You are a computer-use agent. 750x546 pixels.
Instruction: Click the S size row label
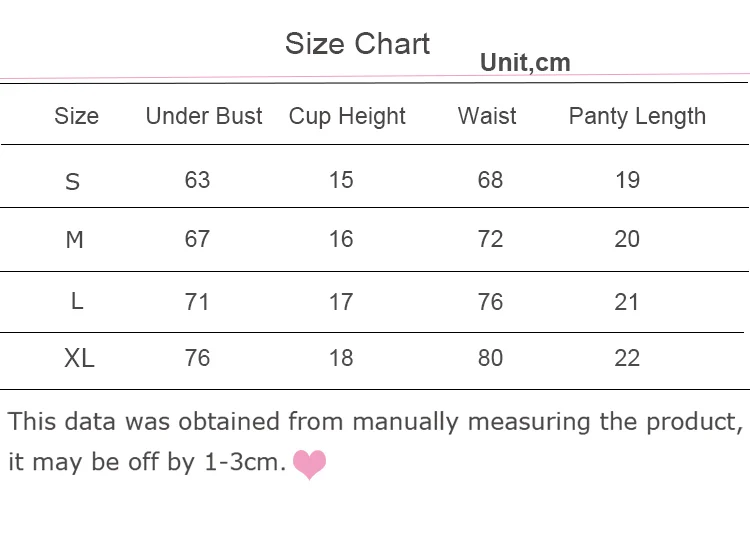[72, 182]
